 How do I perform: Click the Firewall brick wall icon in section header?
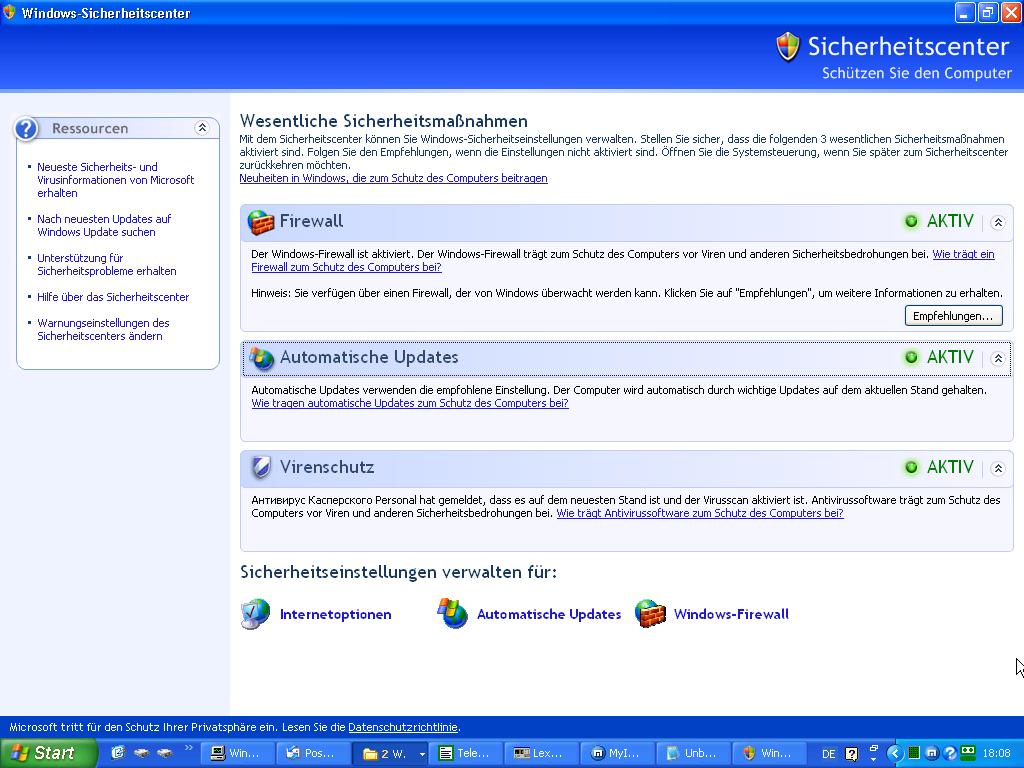[x=261, y=222]
